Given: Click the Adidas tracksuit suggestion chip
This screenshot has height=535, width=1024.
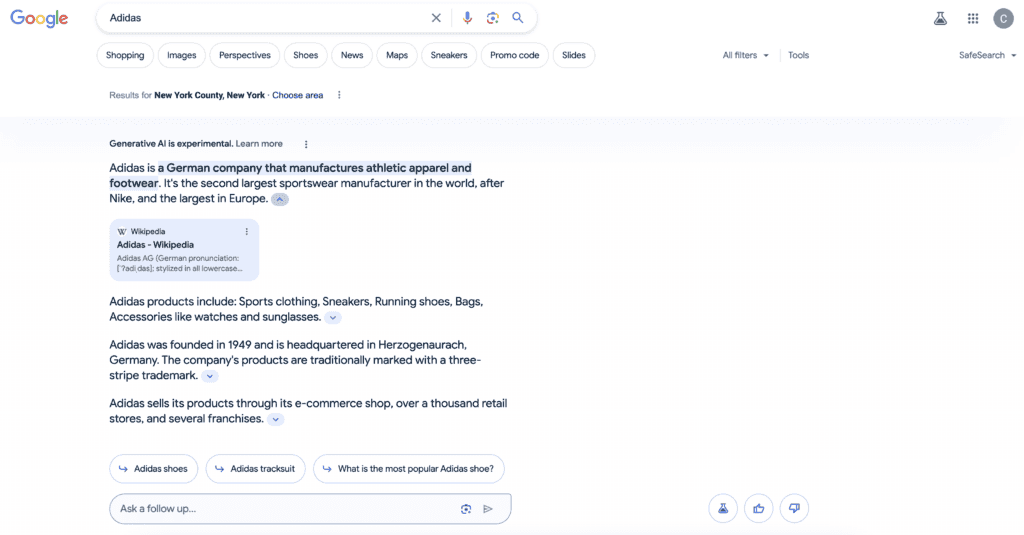Looking at the screenshot, I should [255, 468].
